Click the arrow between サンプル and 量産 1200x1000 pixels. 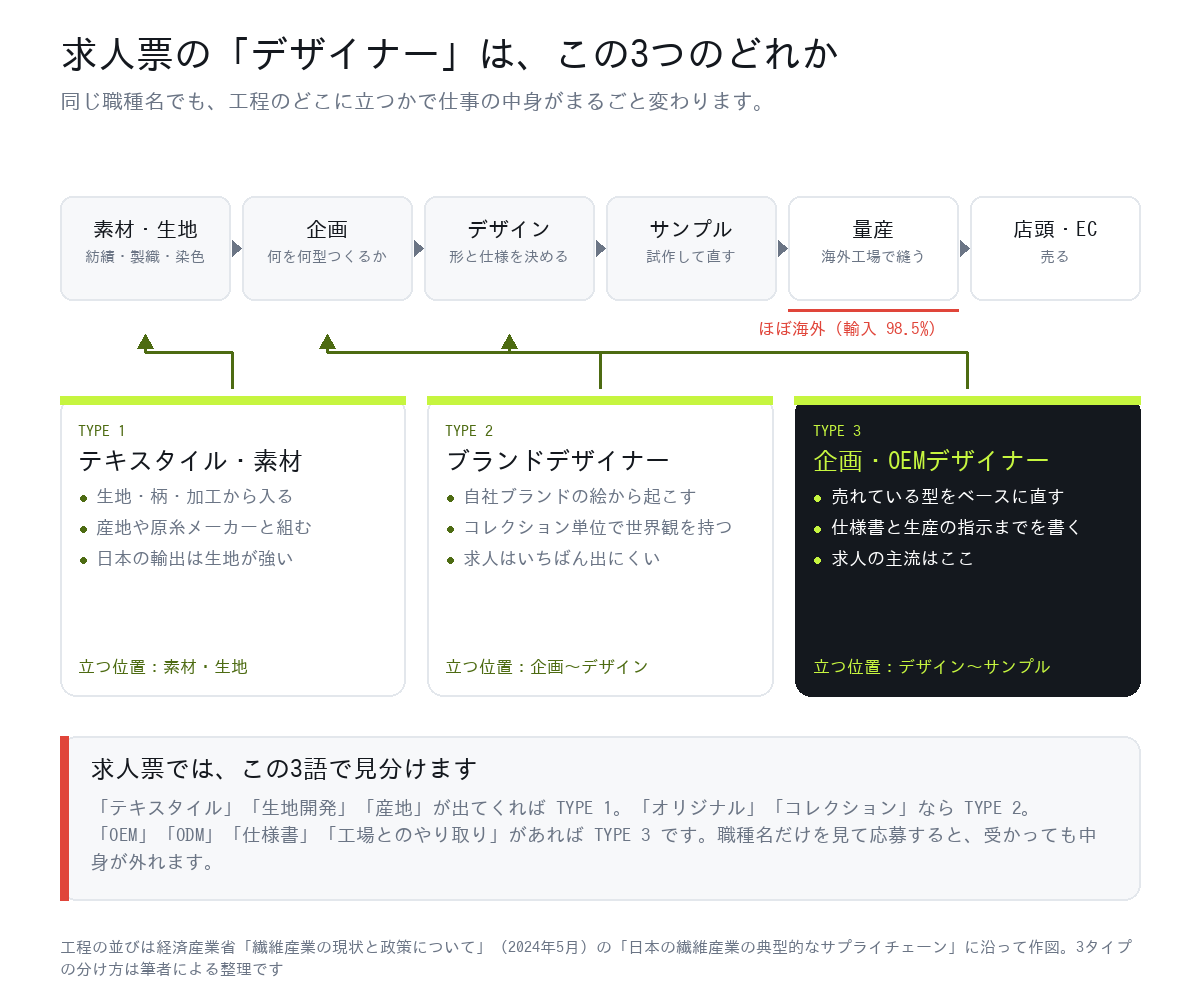click(783, 248)
